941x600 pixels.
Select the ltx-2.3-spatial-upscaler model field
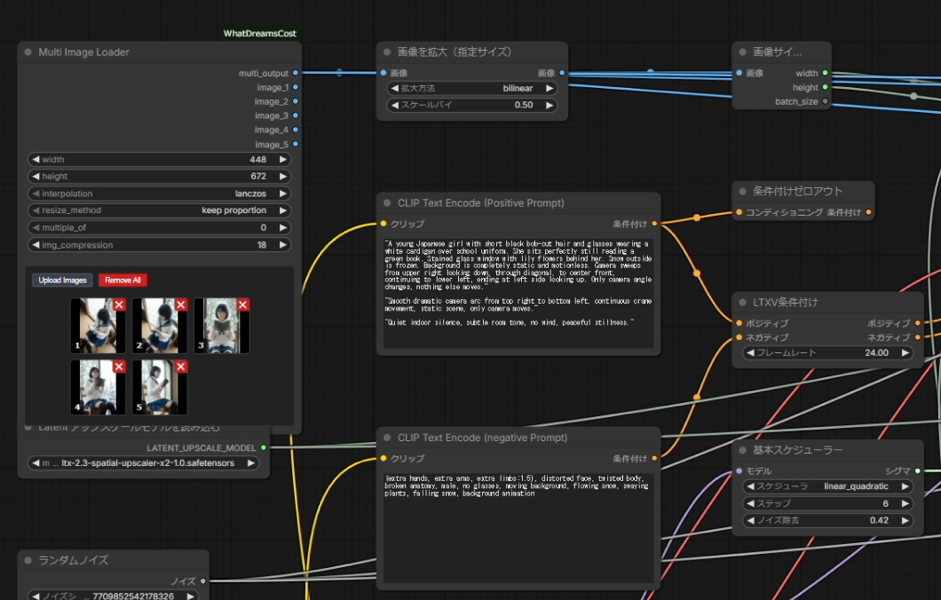pos(148,463)
